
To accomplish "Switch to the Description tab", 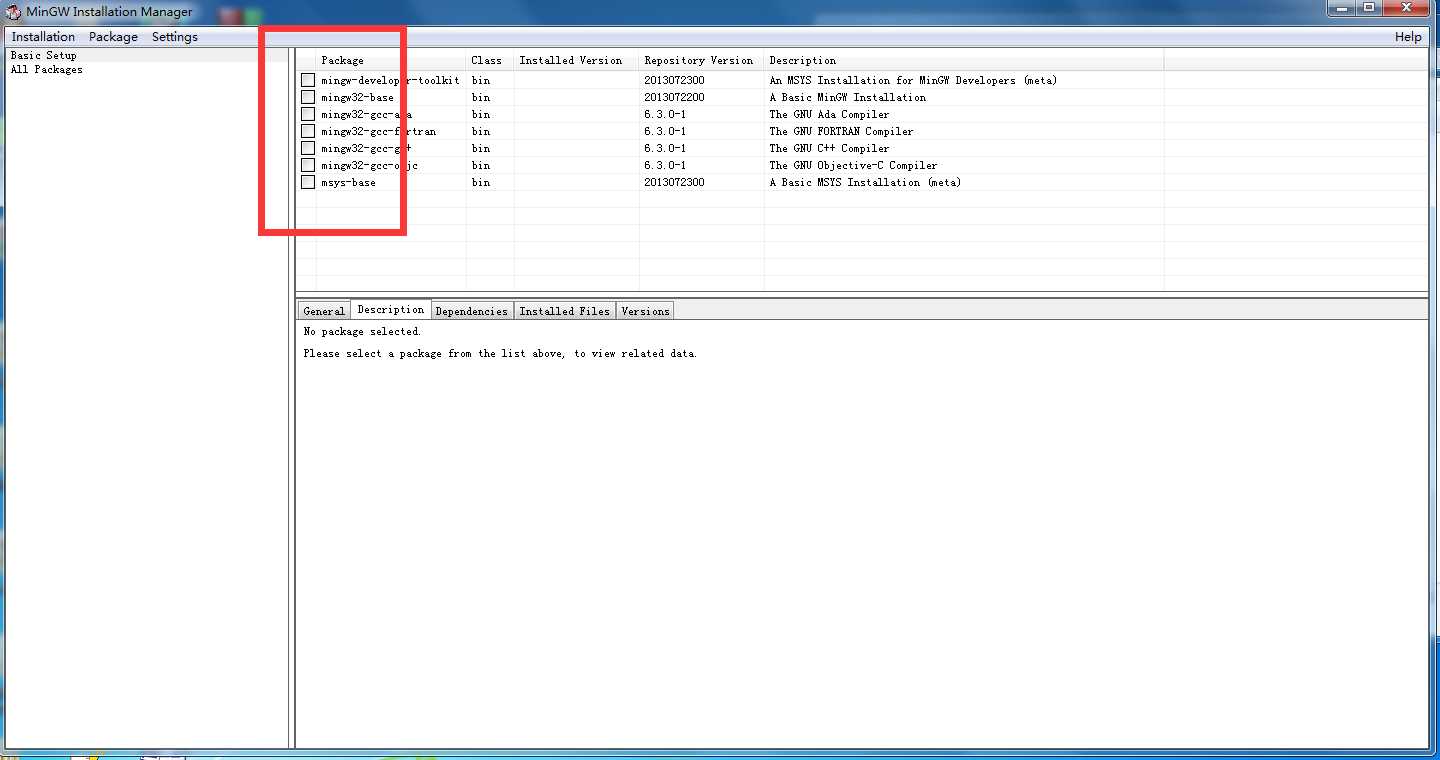I will coord(391,310).
